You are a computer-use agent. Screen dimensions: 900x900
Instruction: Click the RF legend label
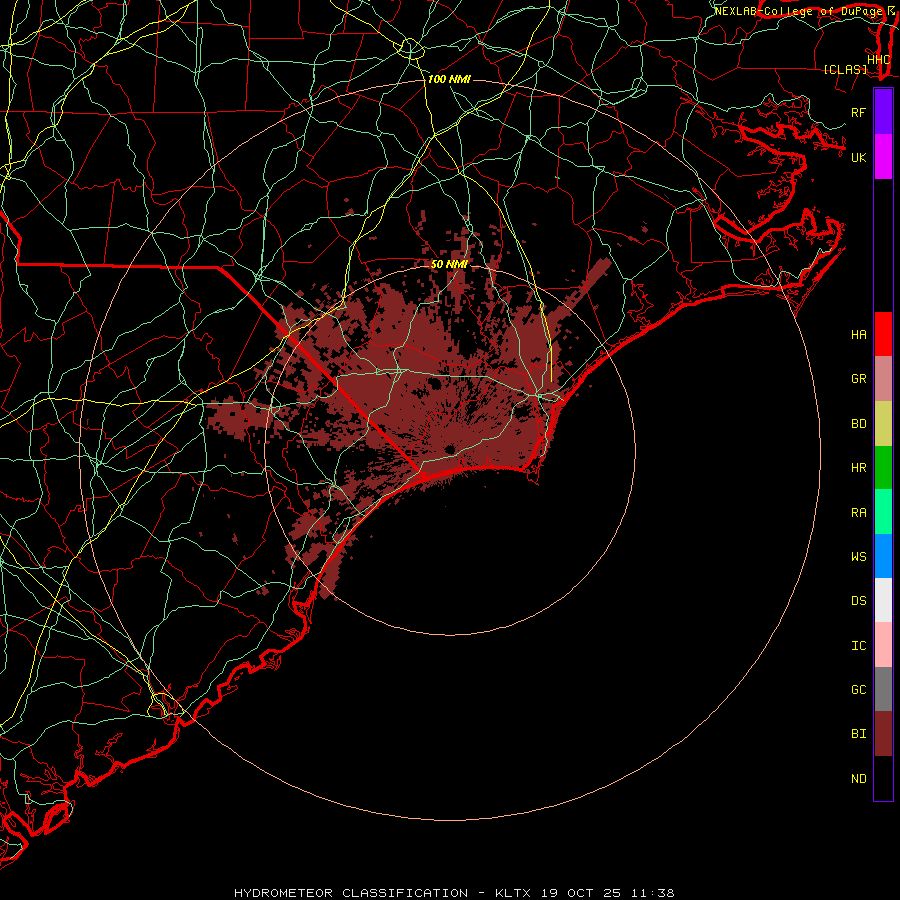(x=858, y=112)
